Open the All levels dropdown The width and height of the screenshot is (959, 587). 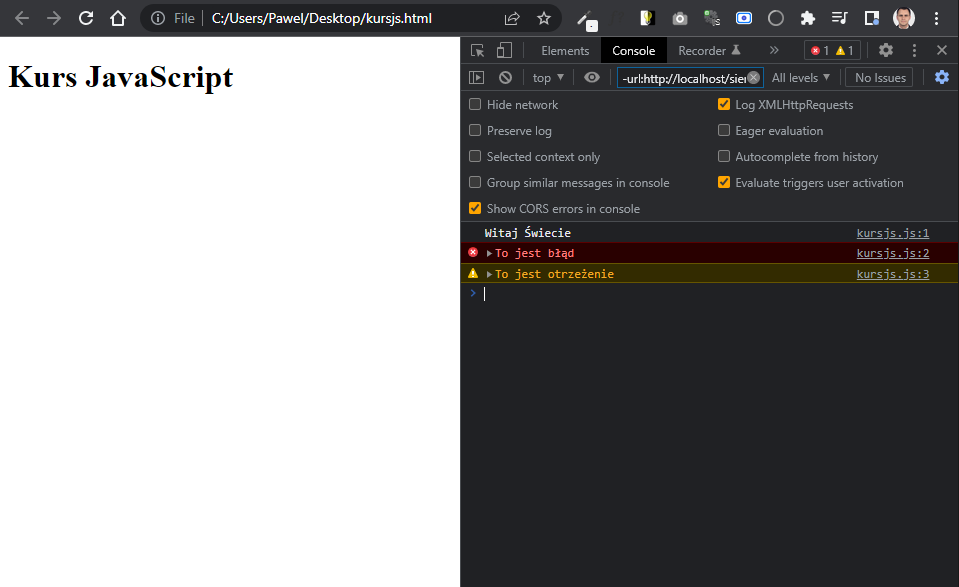tap(801, 78)
